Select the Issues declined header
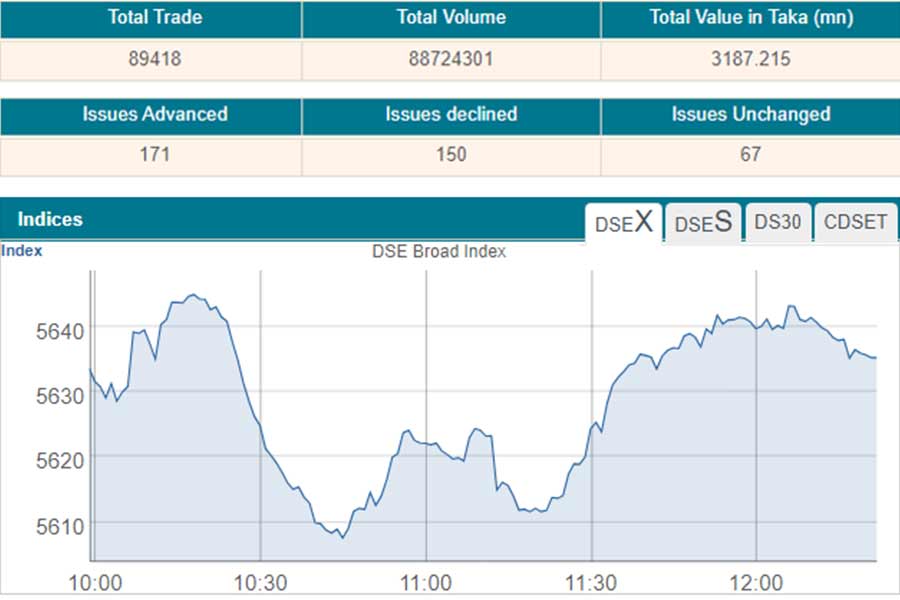 tap(451, 114)
